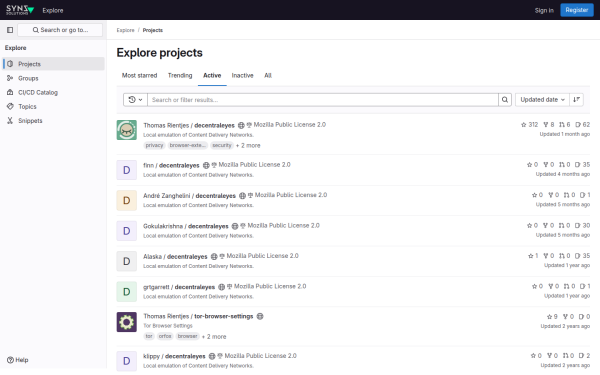This screenshot has width=600, height=375.
Task: Open finn / decentraleyes project
Action: pos(171,165)
